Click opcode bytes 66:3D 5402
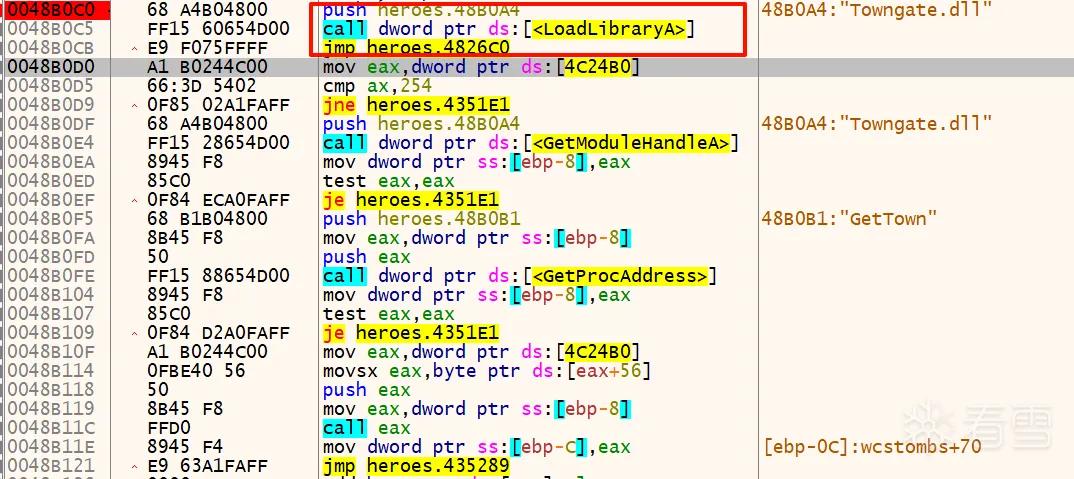The image size is (1074, 479). (201, 86)
